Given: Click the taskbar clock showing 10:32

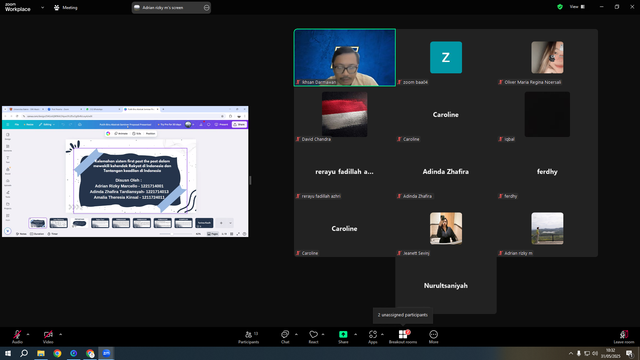Looking at the screenshot, I should [610, 353].
